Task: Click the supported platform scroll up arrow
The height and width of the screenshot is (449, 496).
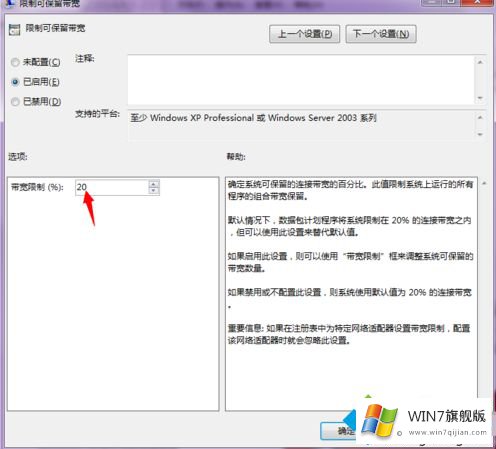Action: point(480,117)
